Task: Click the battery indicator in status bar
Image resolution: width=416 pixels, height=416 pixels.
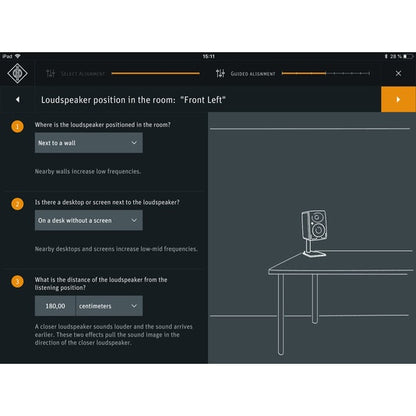Action: pyautogui.click(x=408, y=56)
